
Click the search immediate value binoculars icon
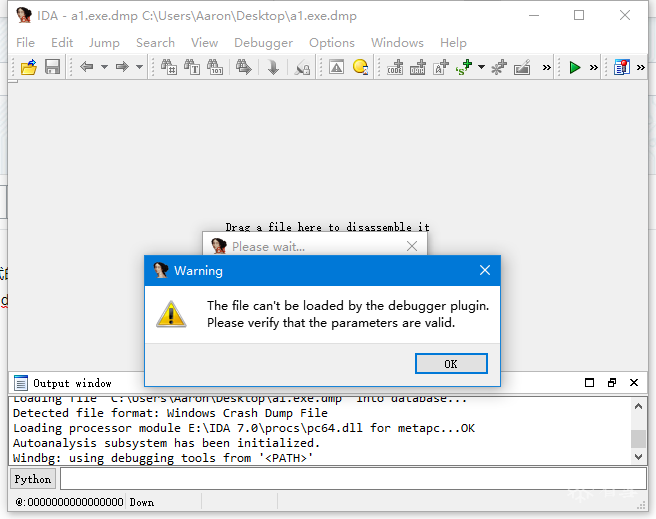[169, 67]
